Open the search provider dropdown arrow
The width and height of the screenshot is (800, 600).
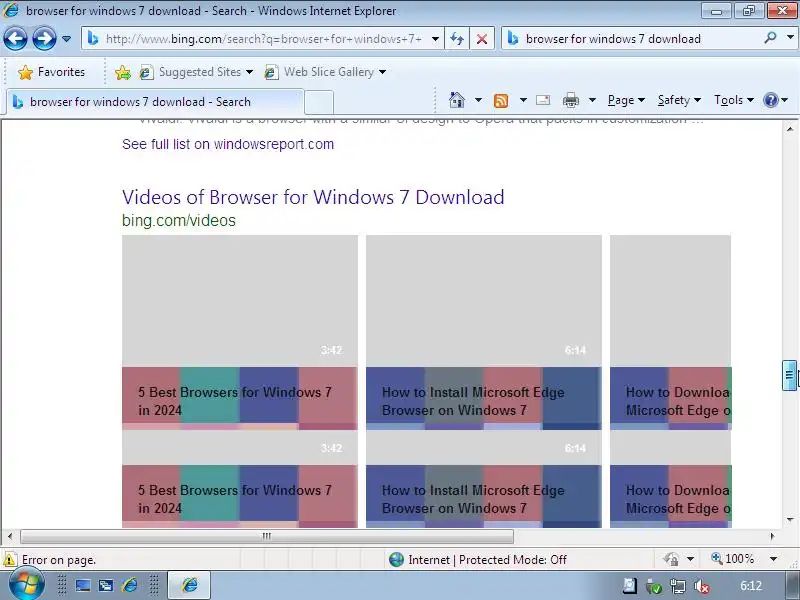[x=790, y=38]
